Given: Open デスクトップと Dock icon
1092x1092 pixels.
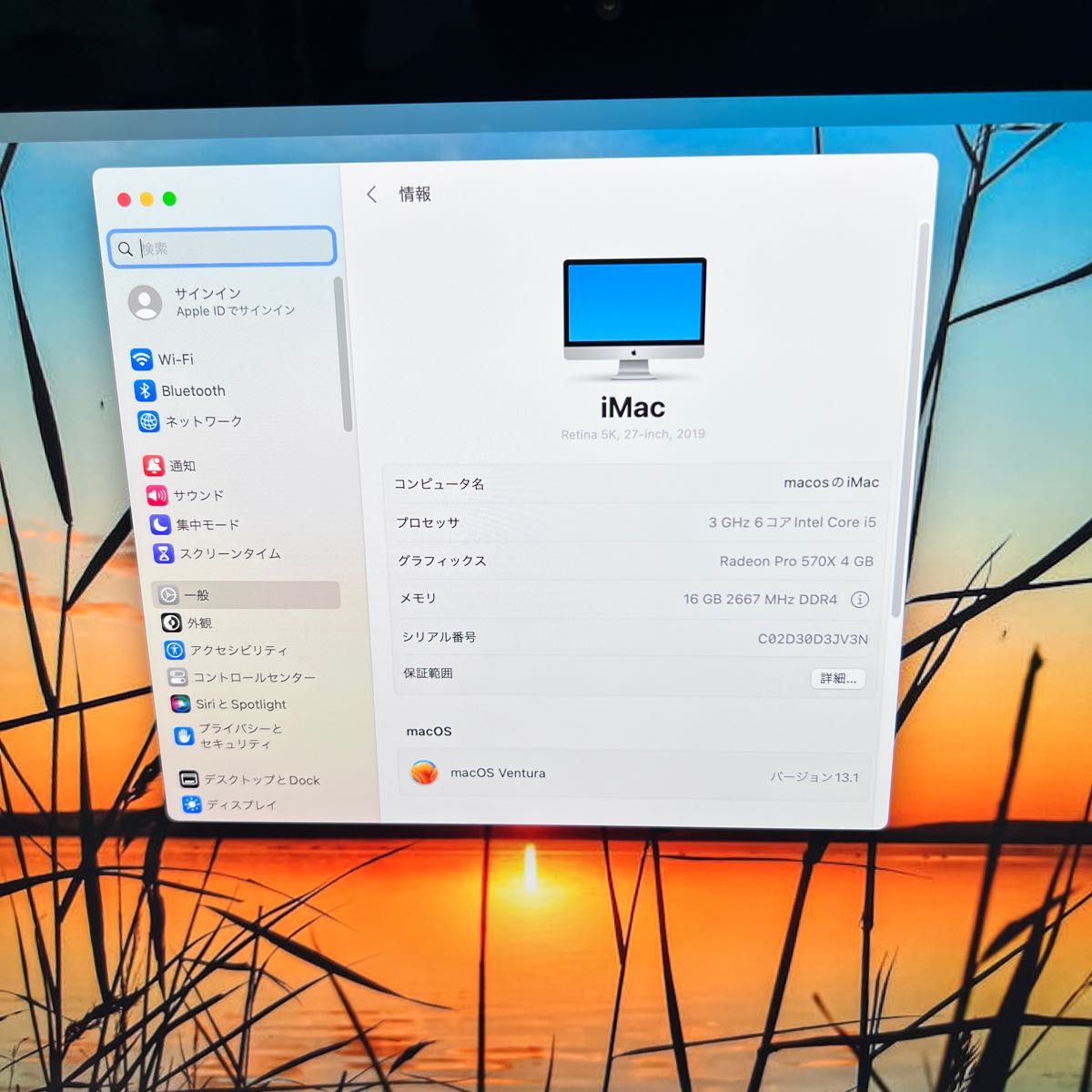Looking at the screenshot, I should click(x=188, y=779).
